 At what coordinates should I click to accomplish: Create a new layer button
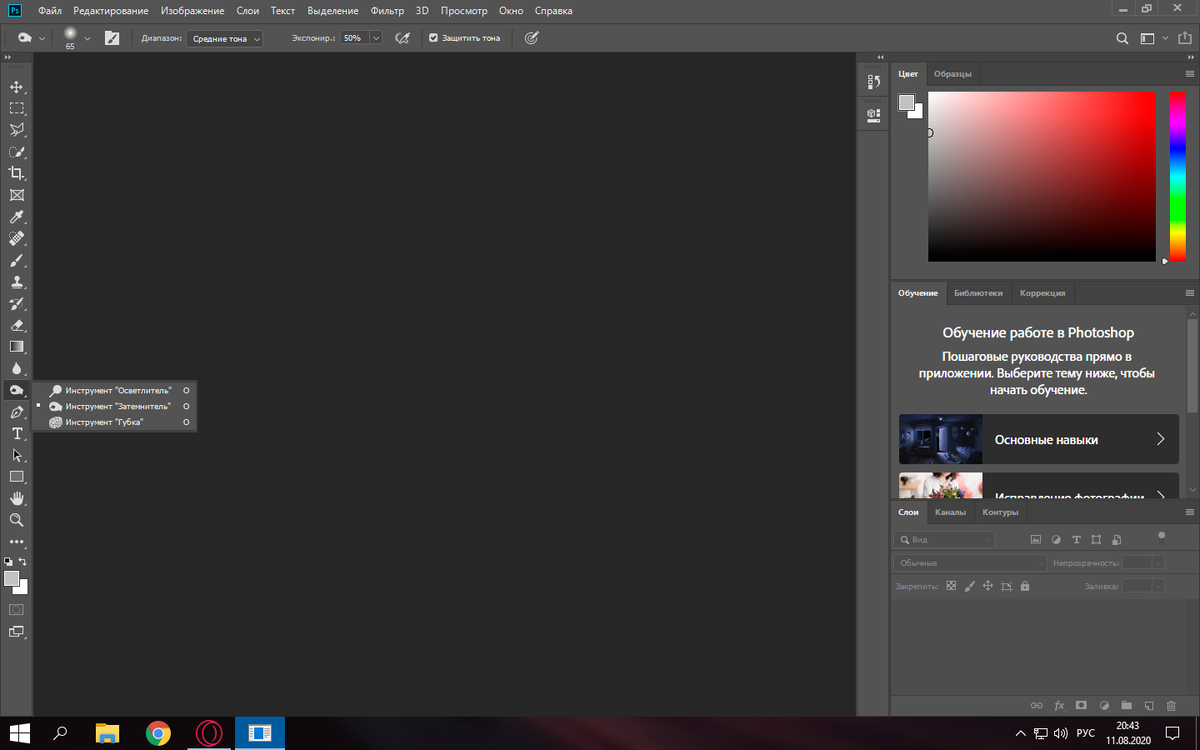tap(1149, 705)
